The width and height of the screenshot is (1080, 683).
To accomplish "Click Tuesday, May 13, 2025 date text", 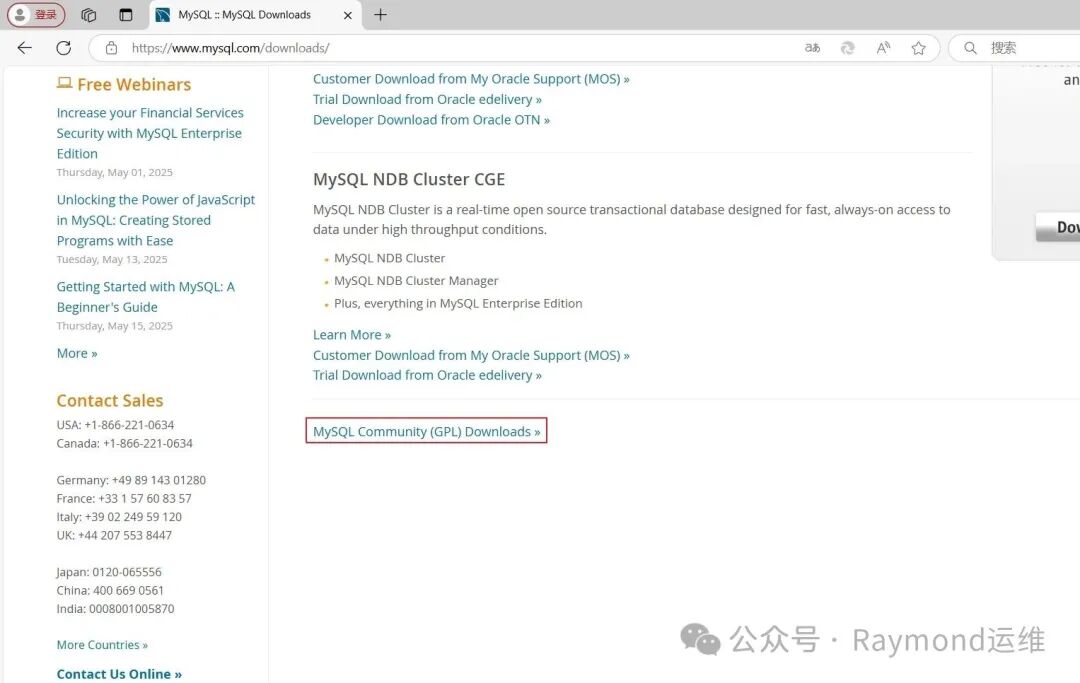I will point(112,260).
